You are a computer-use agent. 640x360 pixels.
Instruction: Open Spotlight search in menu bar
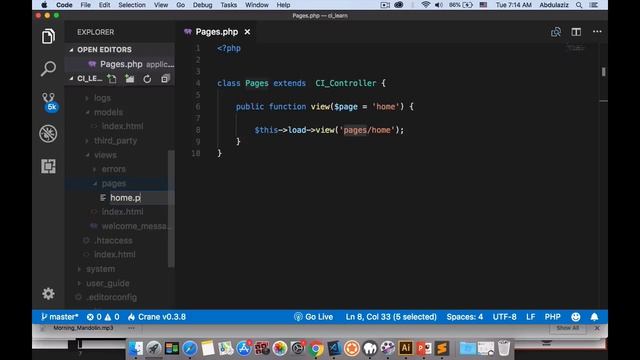click(x=579, y=5)
